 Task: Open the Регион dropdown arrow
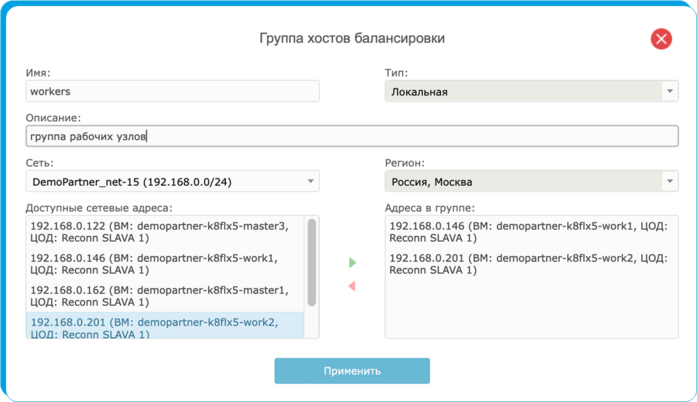pyautogui.click(x=669, y=181)
